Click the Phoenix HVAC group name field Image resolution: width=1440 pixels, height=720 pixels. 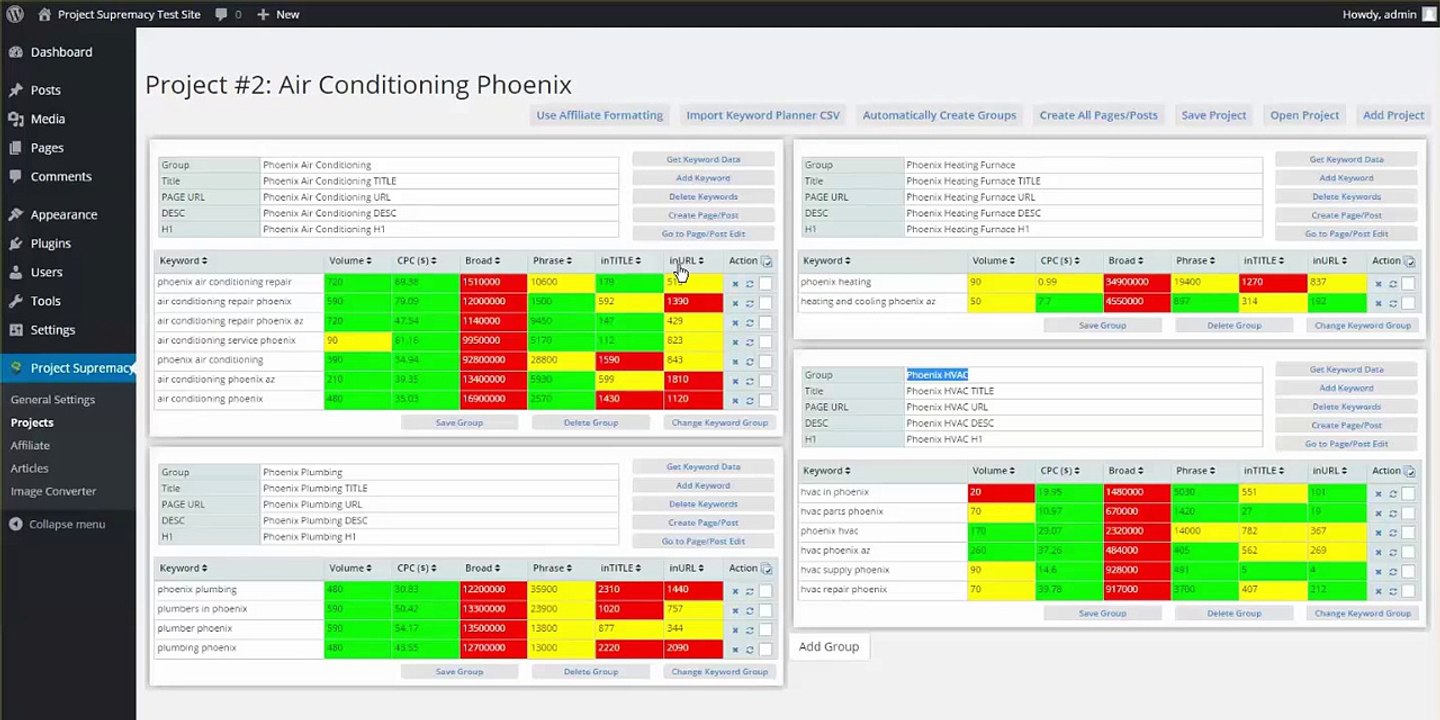1083,375
